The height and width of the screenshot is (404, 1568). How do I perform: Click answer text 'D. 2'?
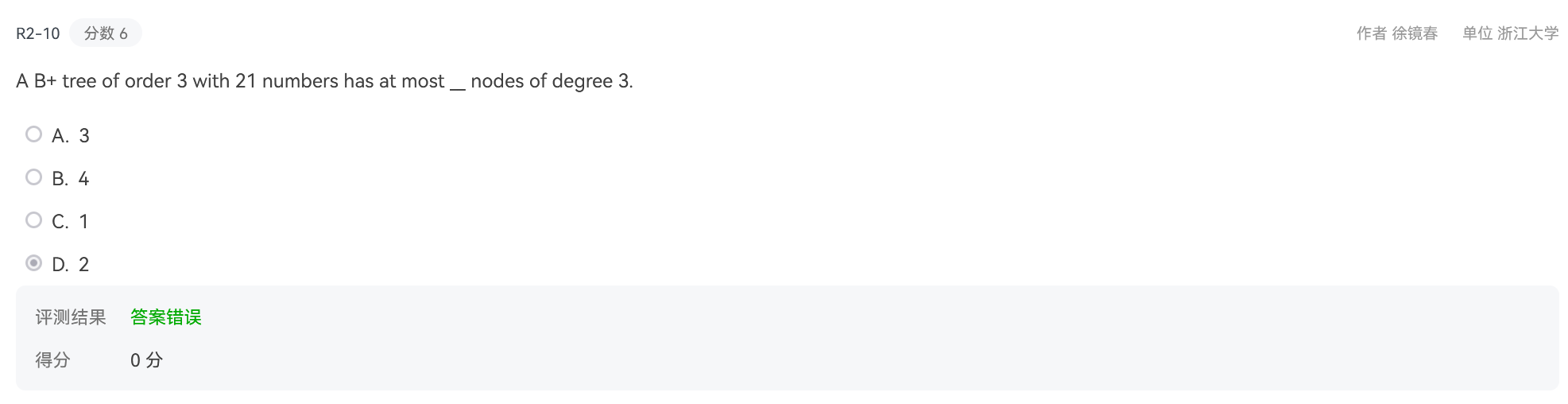pos(71,265)
